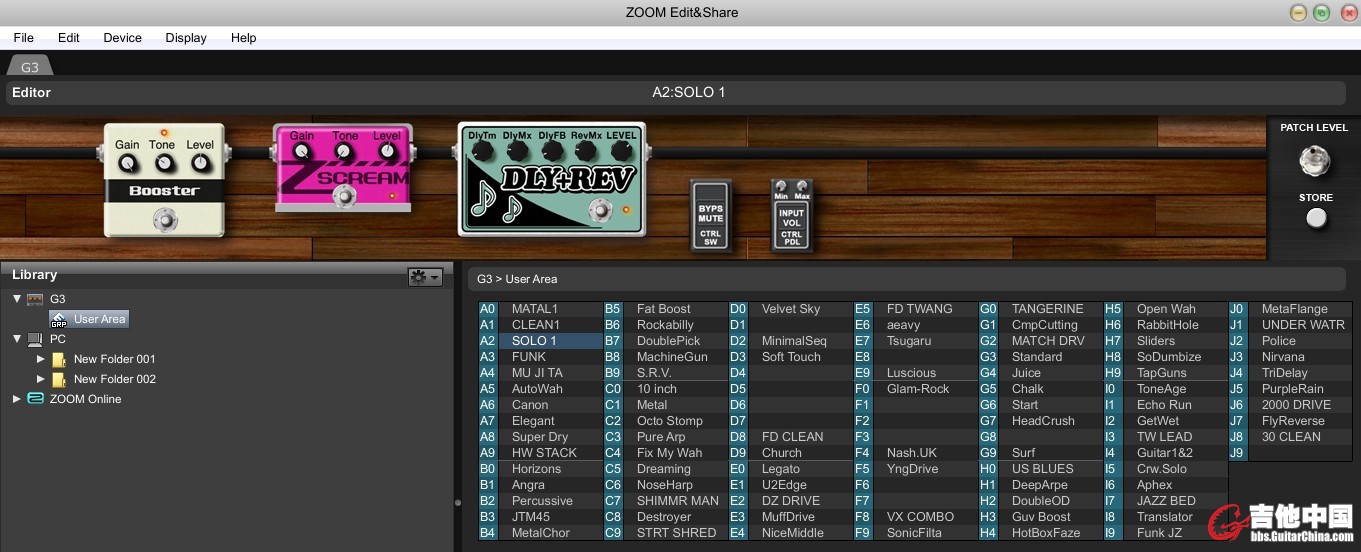The height and width of the screenshot is (552, 1361).
Task: Click the A2:SOLO 1 patch title
Action: 689,92
